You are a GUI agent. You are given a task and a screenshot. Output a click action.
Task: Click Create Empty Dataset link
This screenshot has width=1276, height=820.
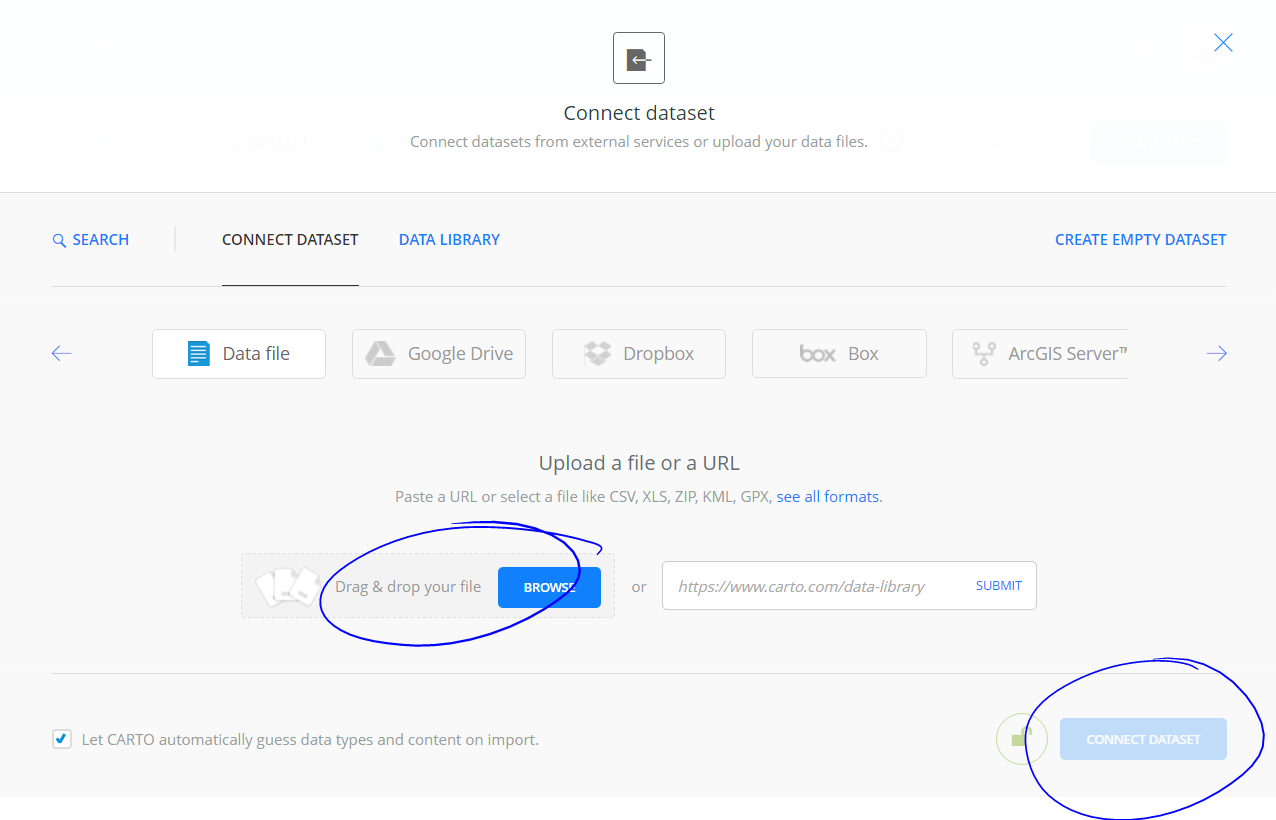pos(1140,240)
